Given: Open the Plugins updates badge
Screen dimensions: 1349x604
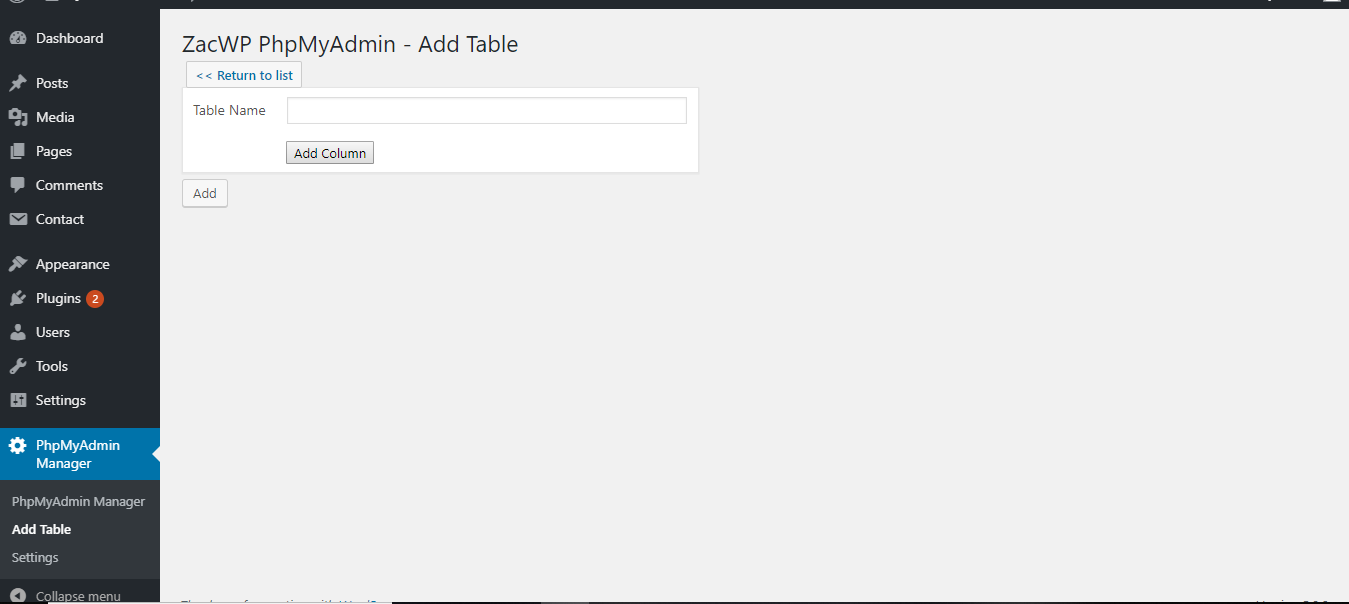Looking at the screenshot, I should click(x=95, y=298).
